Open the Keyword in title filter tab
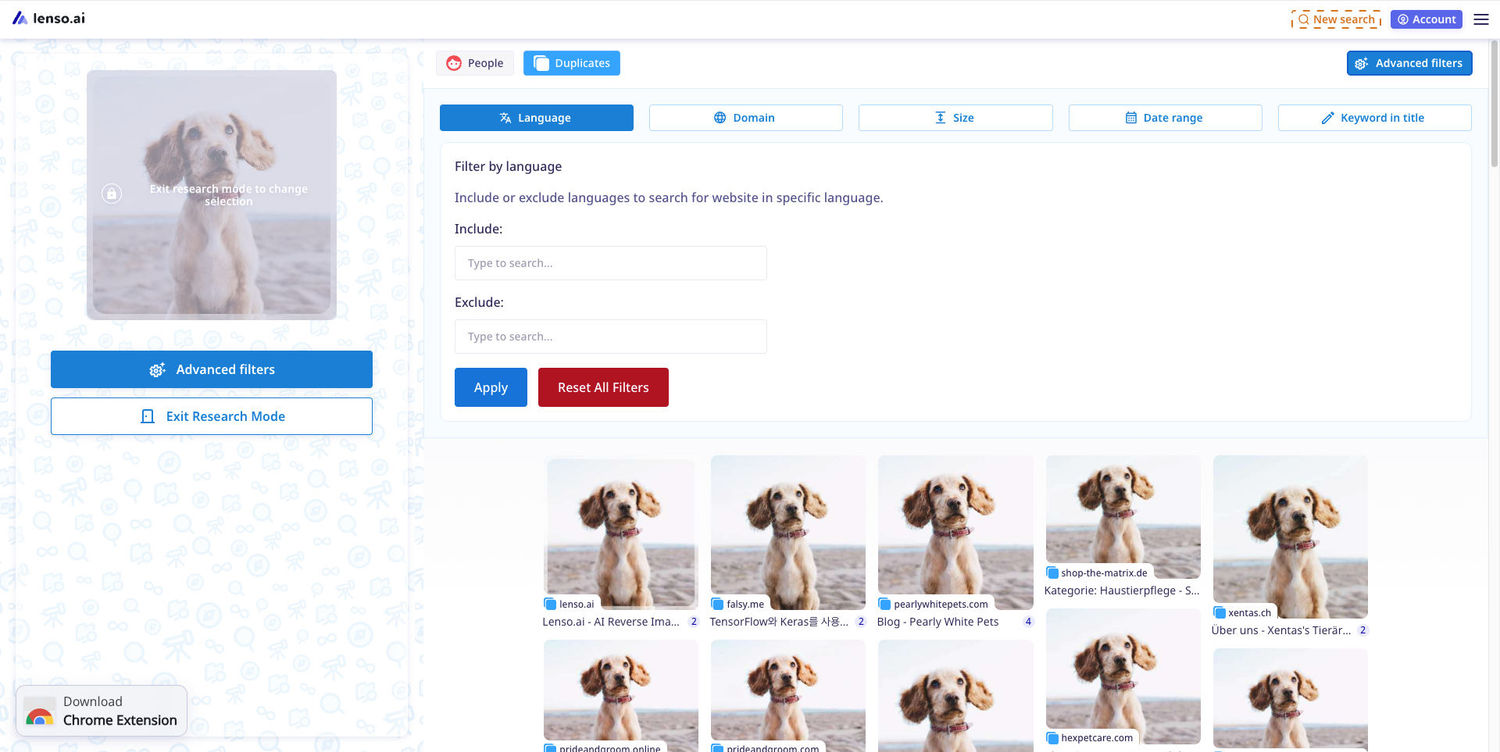Screen dimensions: 1500x752 click(x=1375, y=118)
